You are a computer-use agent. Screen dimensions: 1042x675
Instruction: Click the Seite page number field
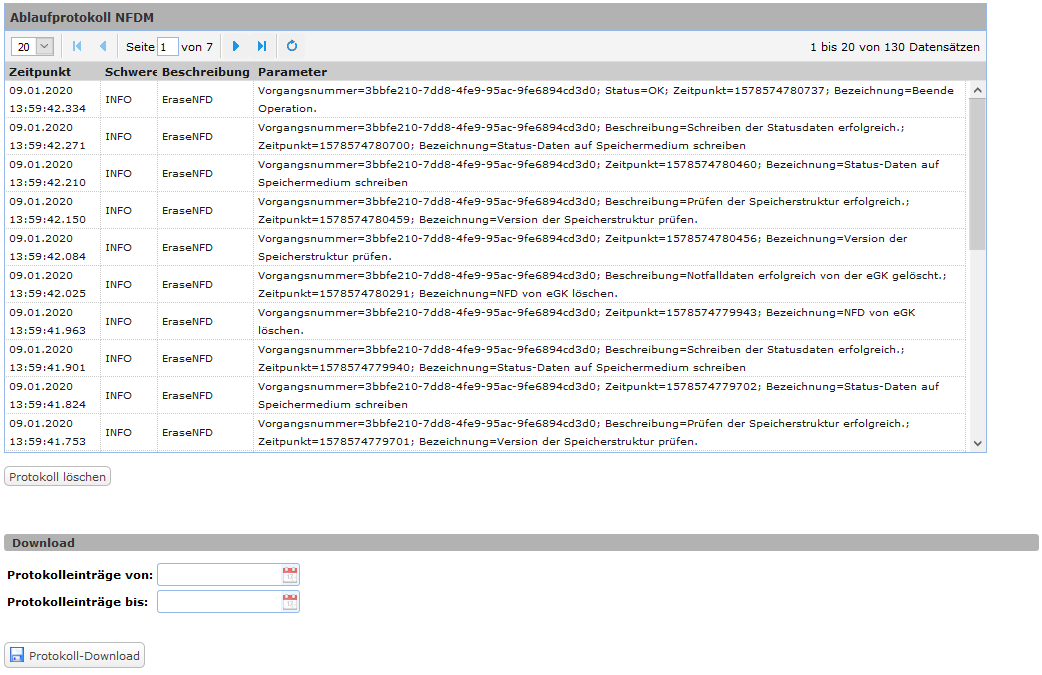click(168, 47)
